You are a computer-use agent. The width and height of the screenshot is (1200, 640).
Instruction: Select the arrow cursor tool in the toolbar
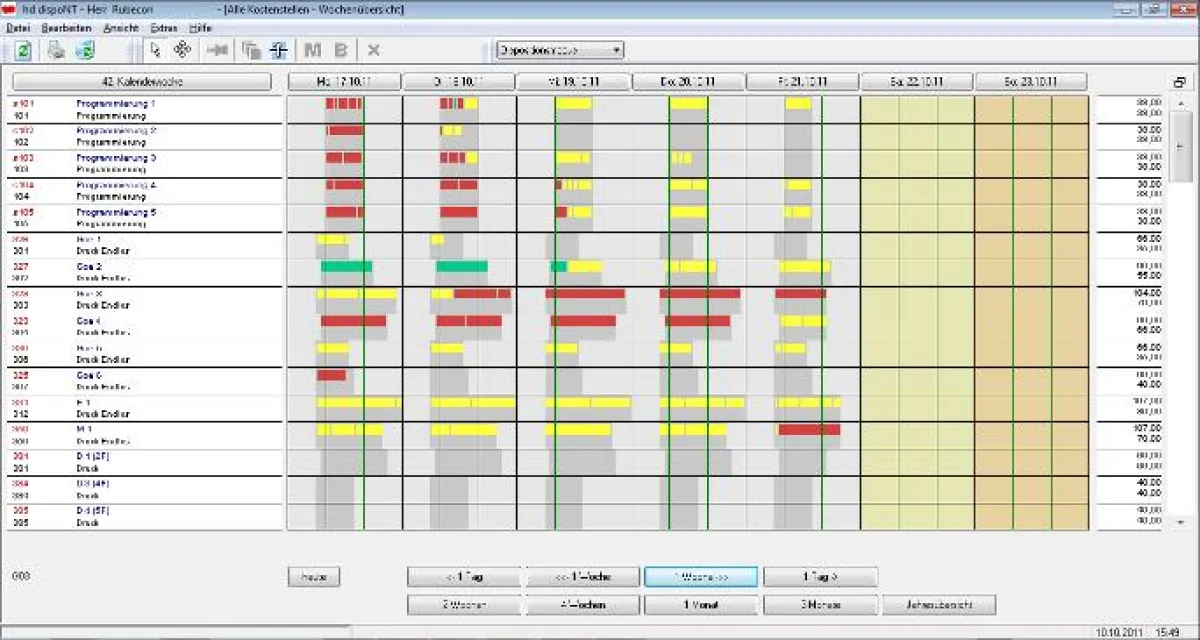coord(157,50)
